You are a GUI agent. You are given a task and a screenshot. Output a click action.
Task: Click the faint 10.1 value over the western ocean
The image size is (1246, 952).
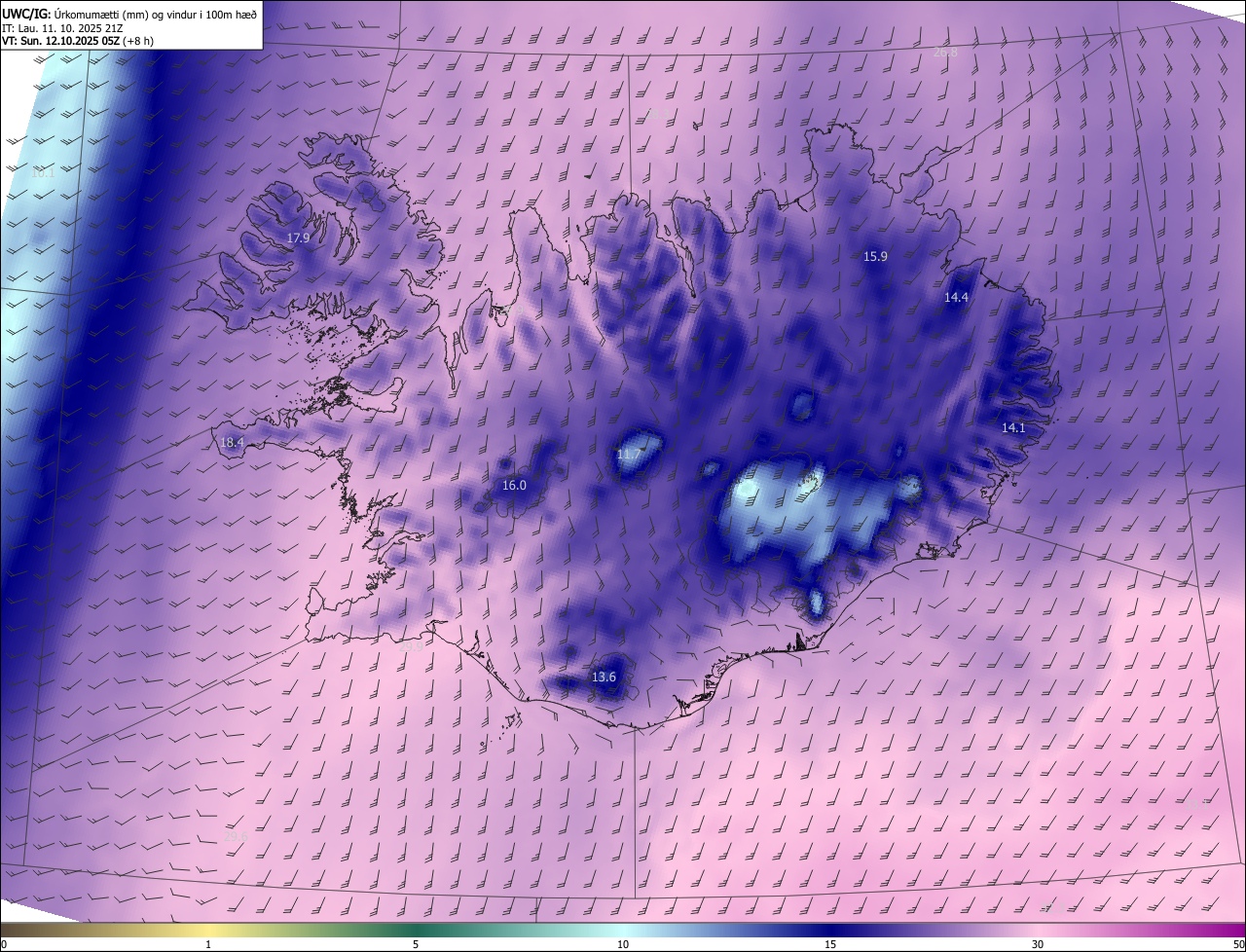[43, 173]
